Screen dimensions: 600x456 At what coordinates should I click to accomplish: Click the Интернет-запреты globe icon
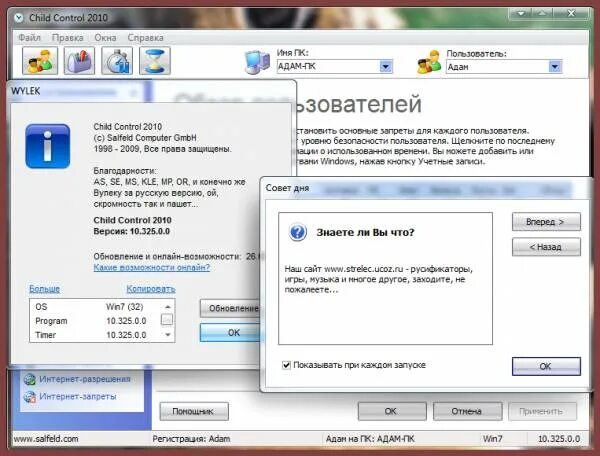click(x=29, y=397)
